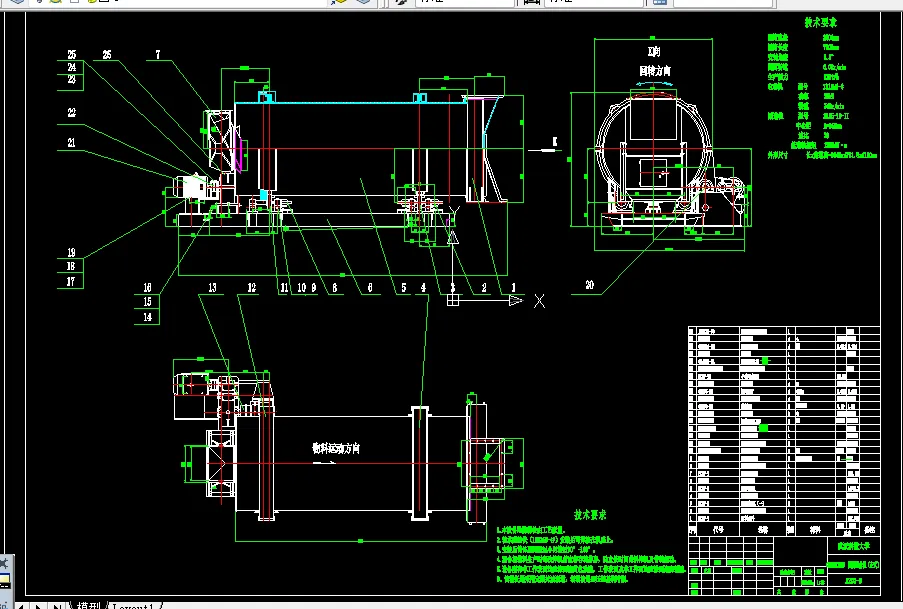Select part callout number 5

tap(404, 287)
